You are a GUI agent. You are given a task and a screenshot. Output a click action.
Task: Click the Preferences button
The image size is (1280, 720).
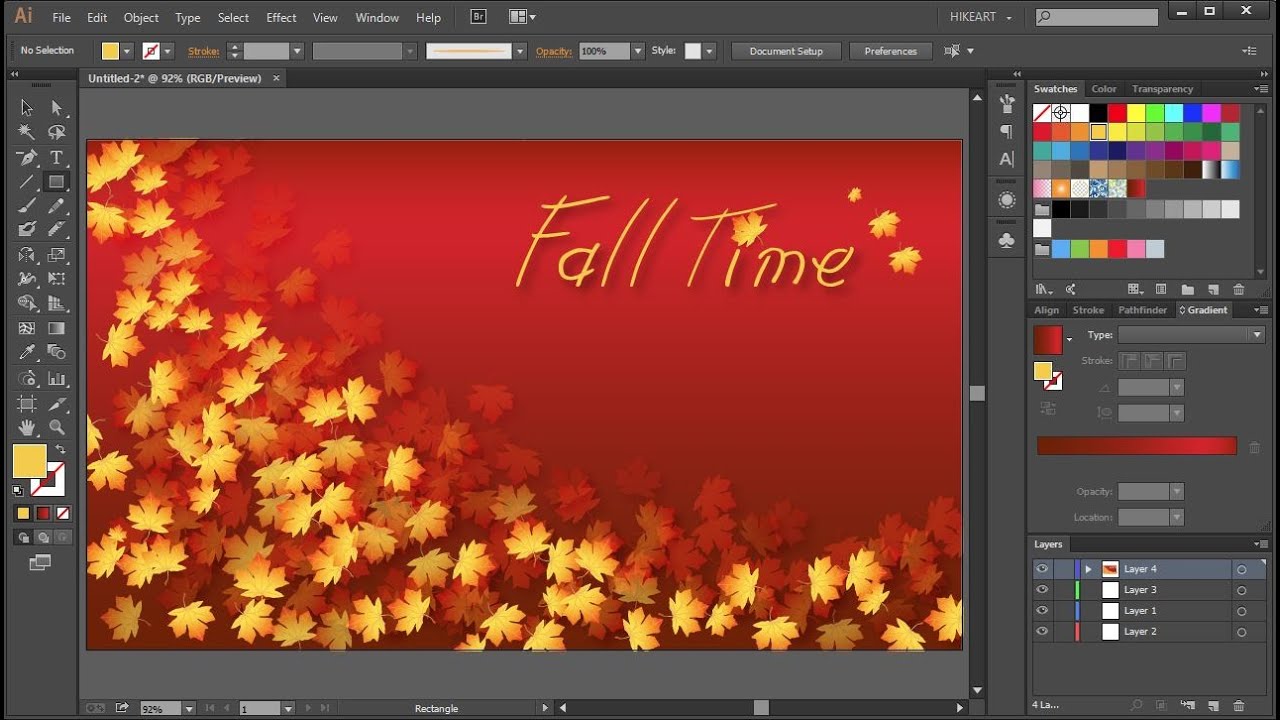pyautogui.click(x=890, y=51)
